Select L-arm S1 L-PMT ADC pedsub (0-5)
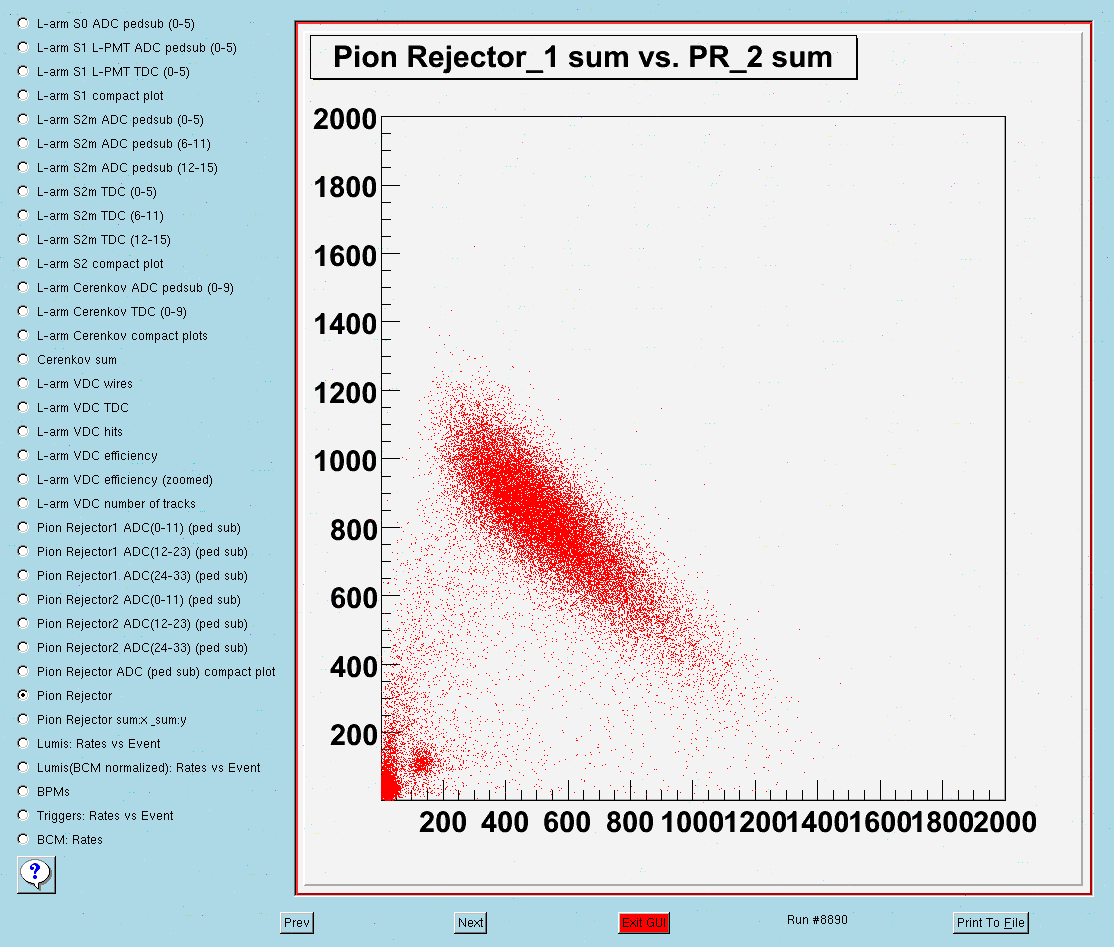 coord(23,48)
